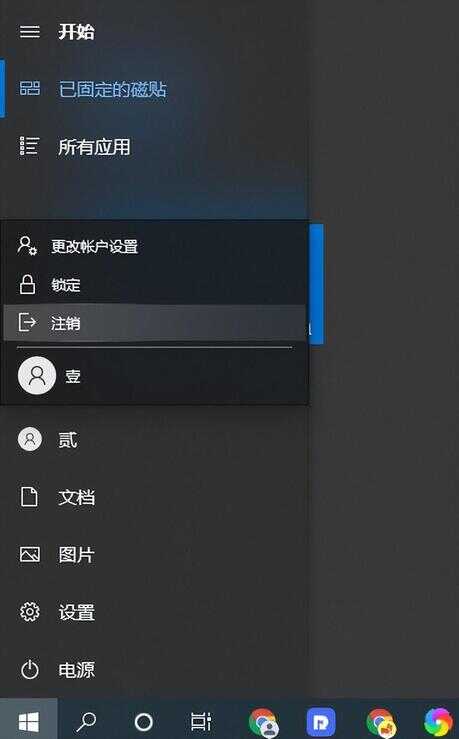Screen dimensions: 459x739
Task: Open Task View on the taskbar
Action: click(x=201, y=722)
